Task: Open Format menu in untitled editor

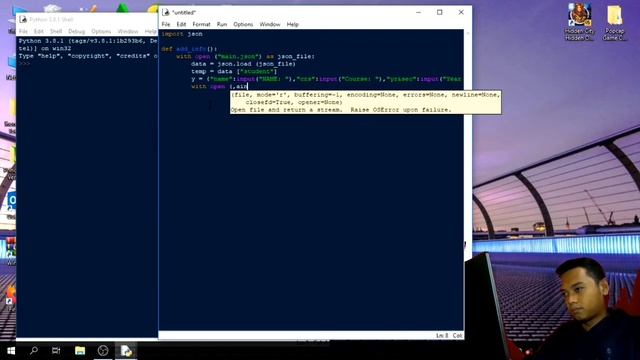Action: click(x=201, y=24)
